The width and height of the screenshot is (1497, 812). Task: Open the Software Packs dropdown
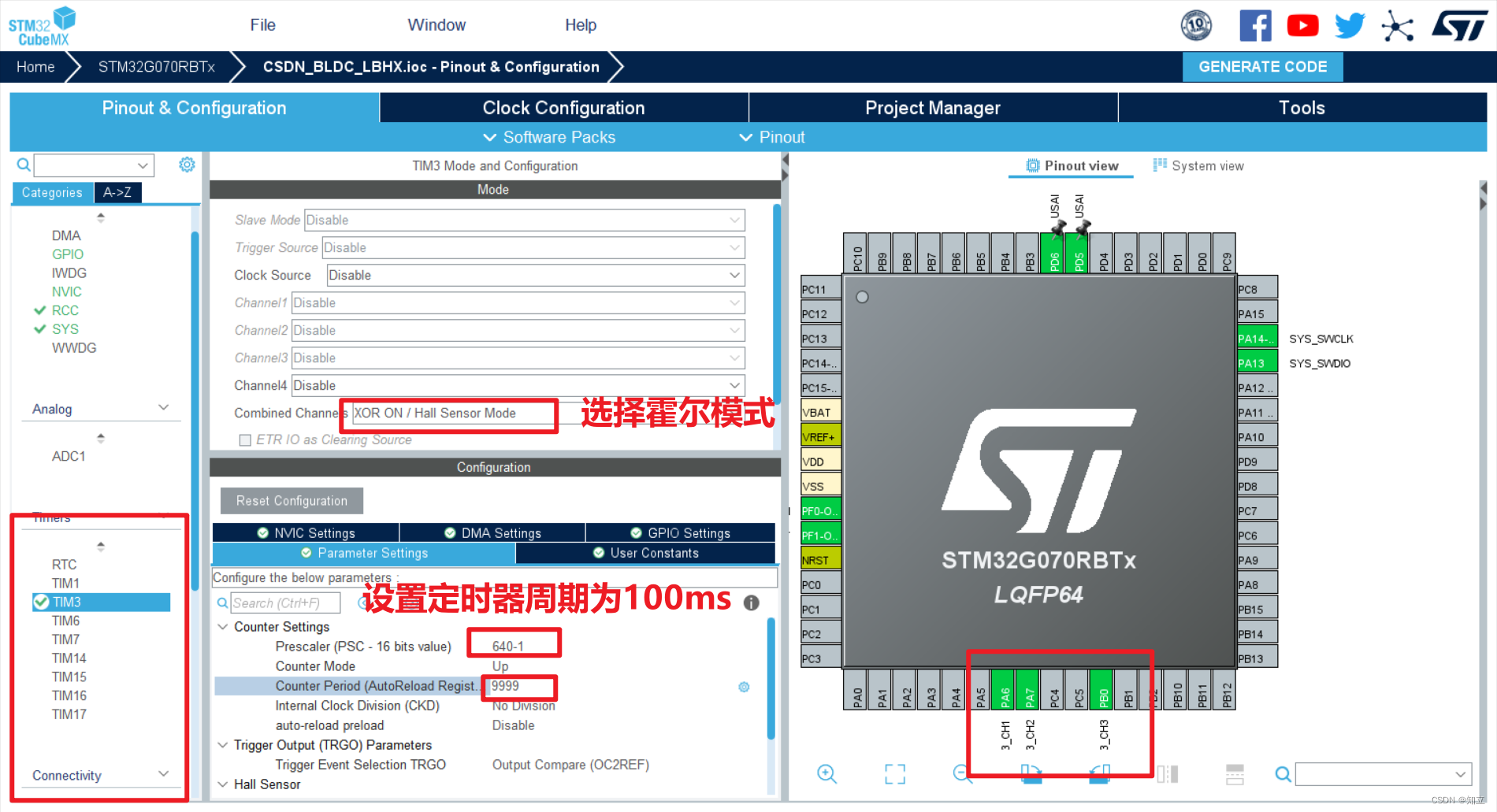point(549,137)
